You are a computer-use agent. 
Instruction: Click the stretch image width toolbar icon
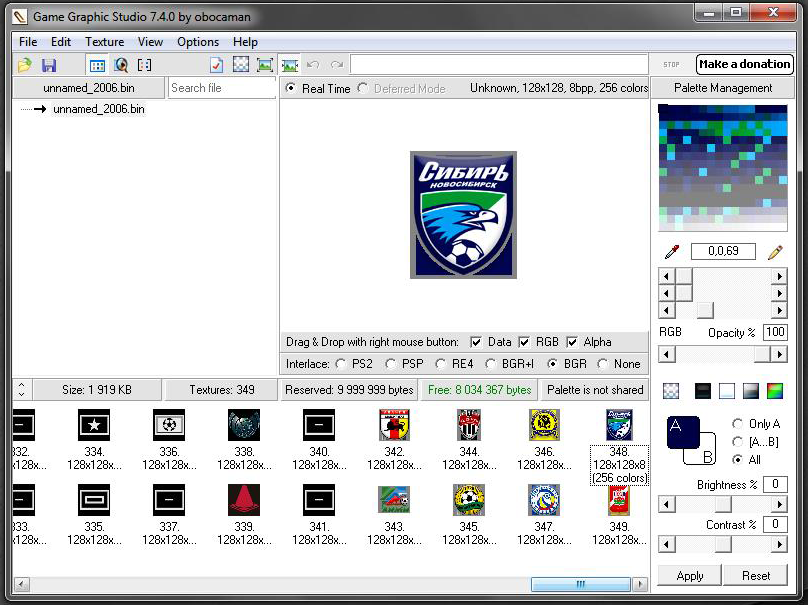point(290,65)
